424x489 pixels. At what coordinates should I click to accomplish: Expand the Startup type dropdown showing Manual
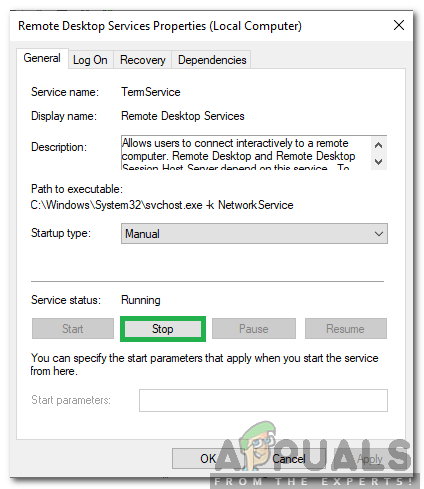[254, 234]
